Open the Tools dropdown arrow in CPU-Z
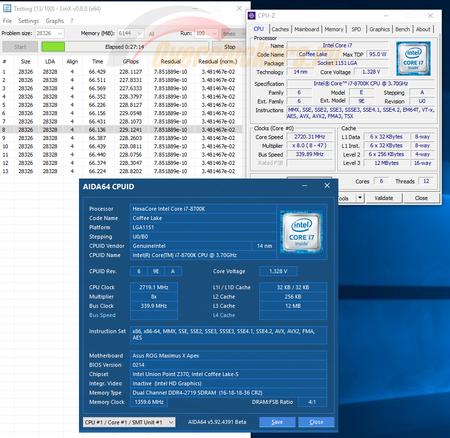 point(360,198)
